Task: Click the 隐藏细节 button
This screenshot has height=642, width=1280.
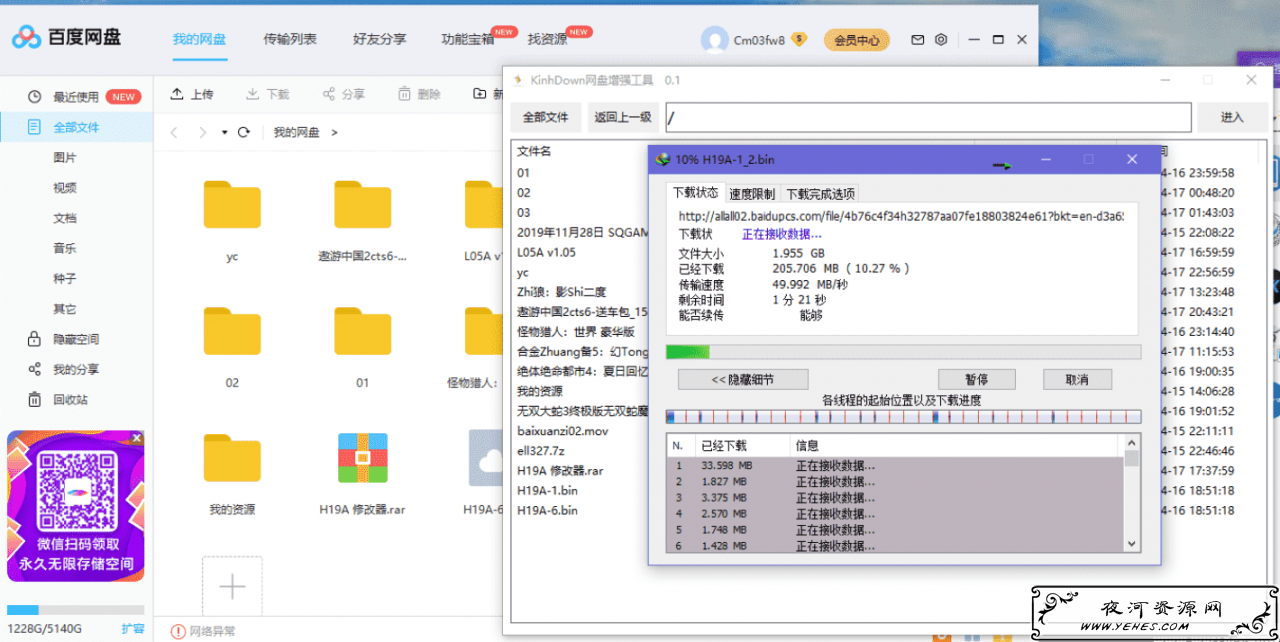Action: point(742,379)
